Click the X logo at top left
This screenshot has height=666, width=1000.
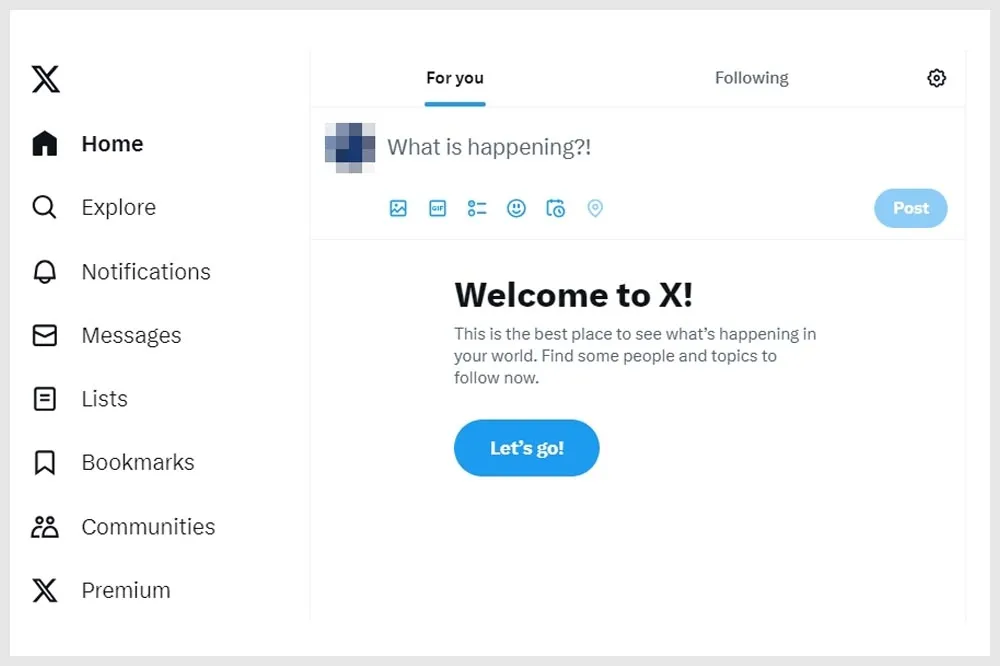pos(46,79)
